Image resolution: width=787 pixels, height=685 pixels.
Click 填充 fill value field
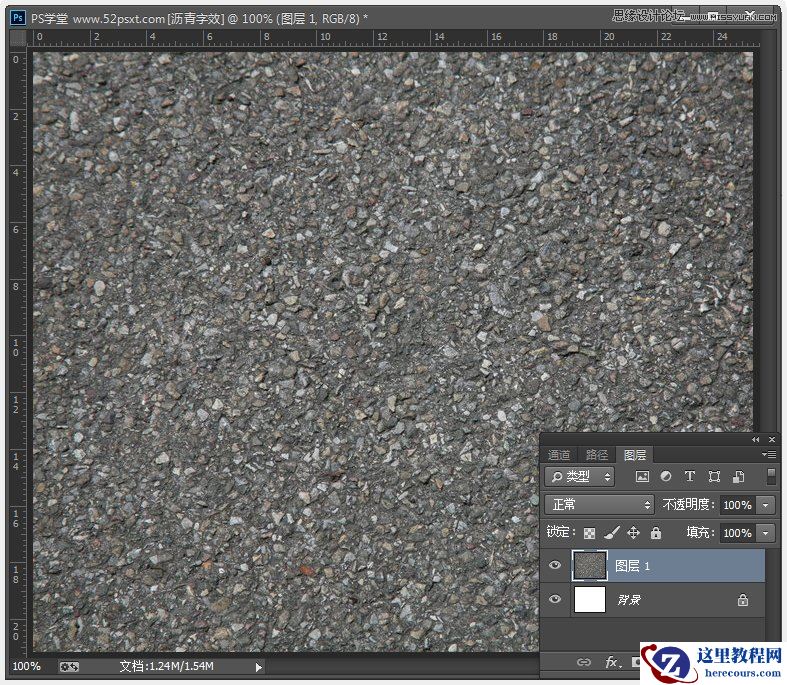pyautogui.click(x=738, y=533)
